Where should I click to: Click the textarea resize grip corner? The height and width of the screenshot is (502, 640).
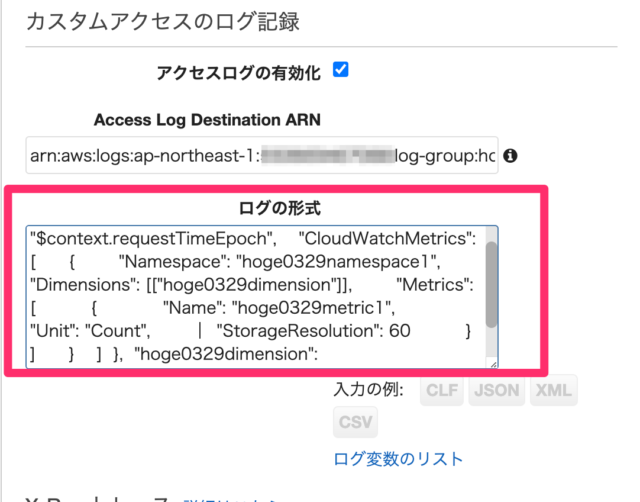click(x=493, y=364)
